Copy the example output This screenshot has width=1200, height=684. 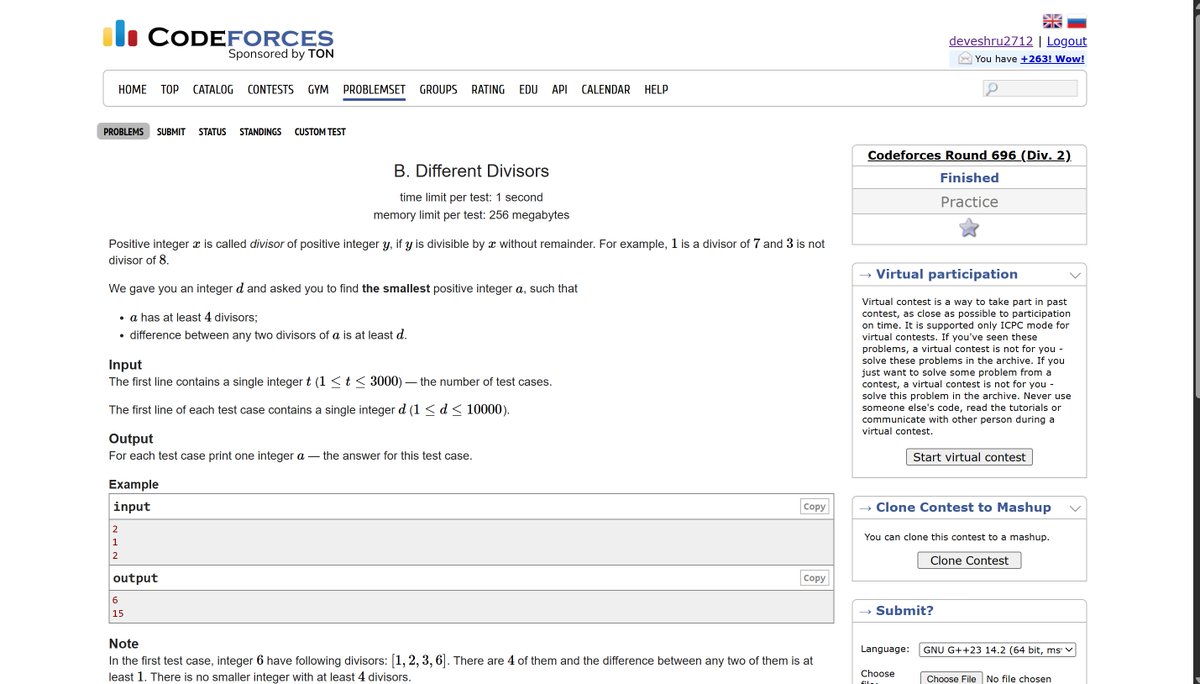tap(815, 578)
